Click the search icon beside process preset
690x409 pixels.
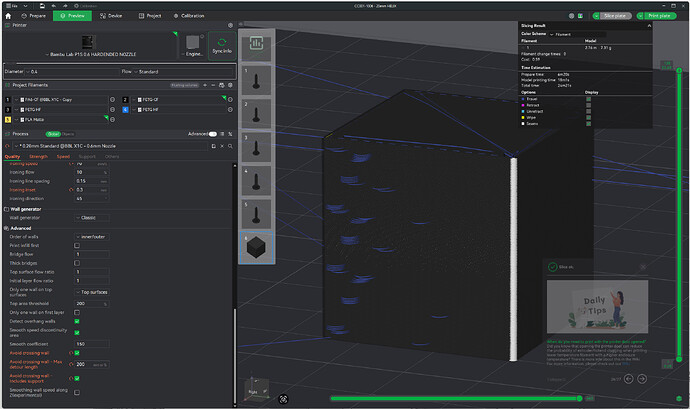(230, 146)
